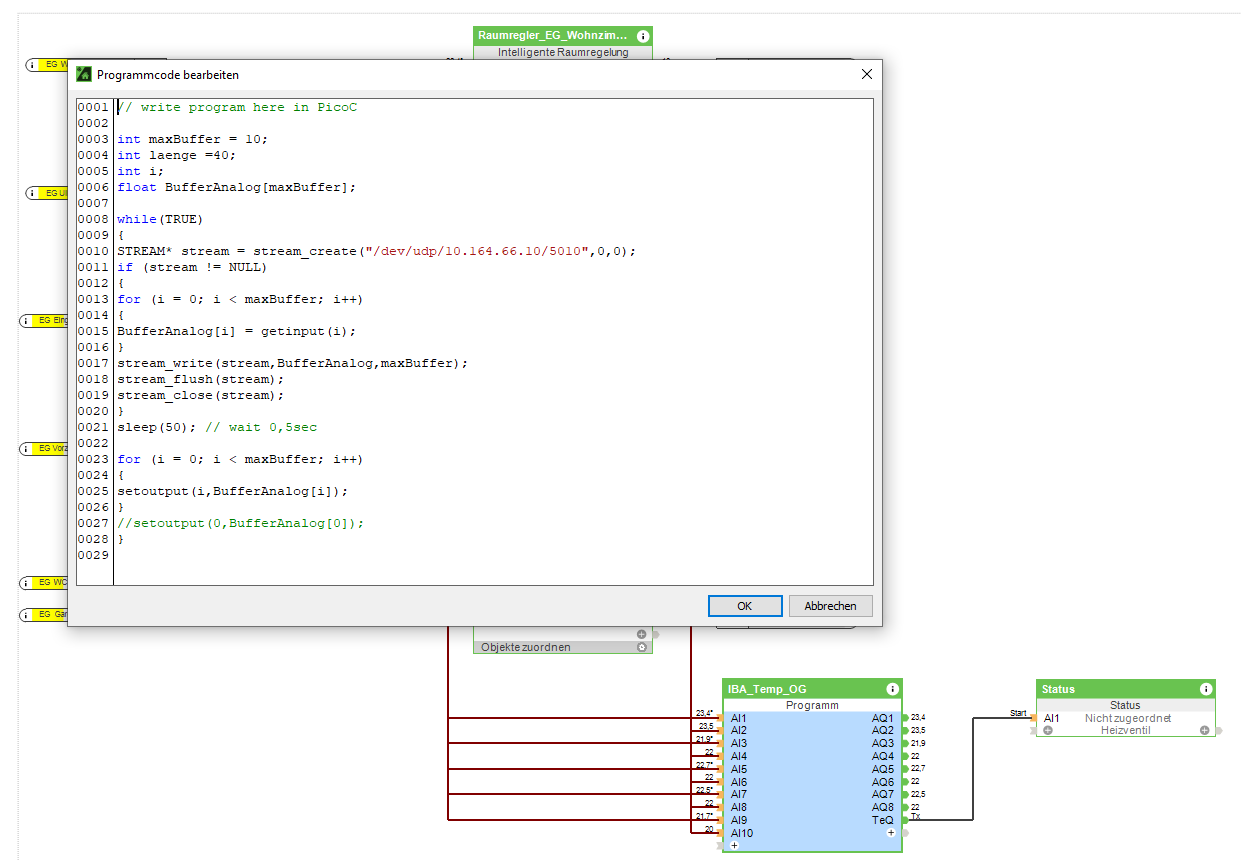The height and width of the screenshot is (861, 1241).
Task: Click the Loxone icon in the dialog title
Action: coord(84,74)
